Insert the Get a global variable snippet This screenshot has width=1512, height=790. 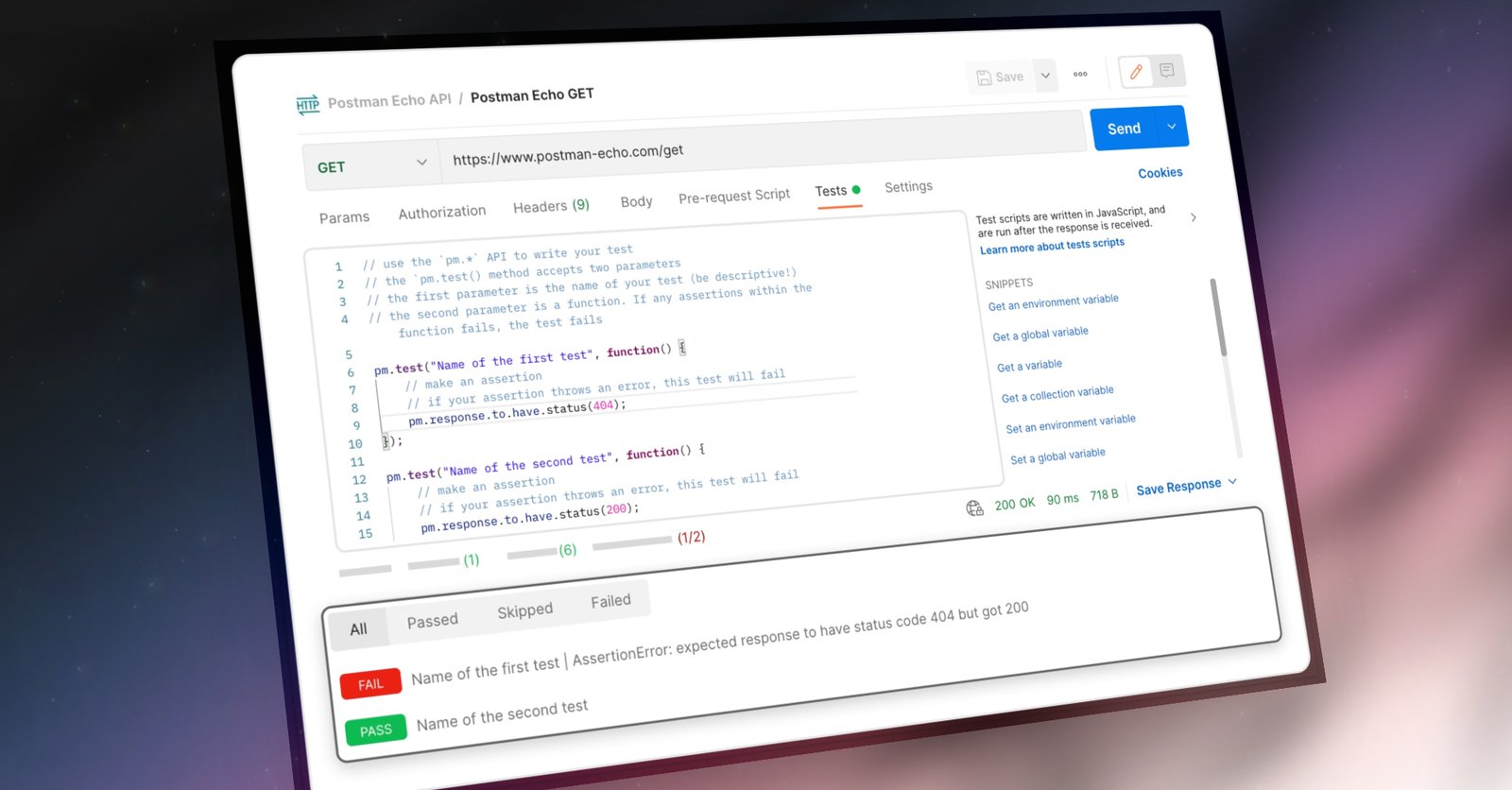pos(1039,334)
